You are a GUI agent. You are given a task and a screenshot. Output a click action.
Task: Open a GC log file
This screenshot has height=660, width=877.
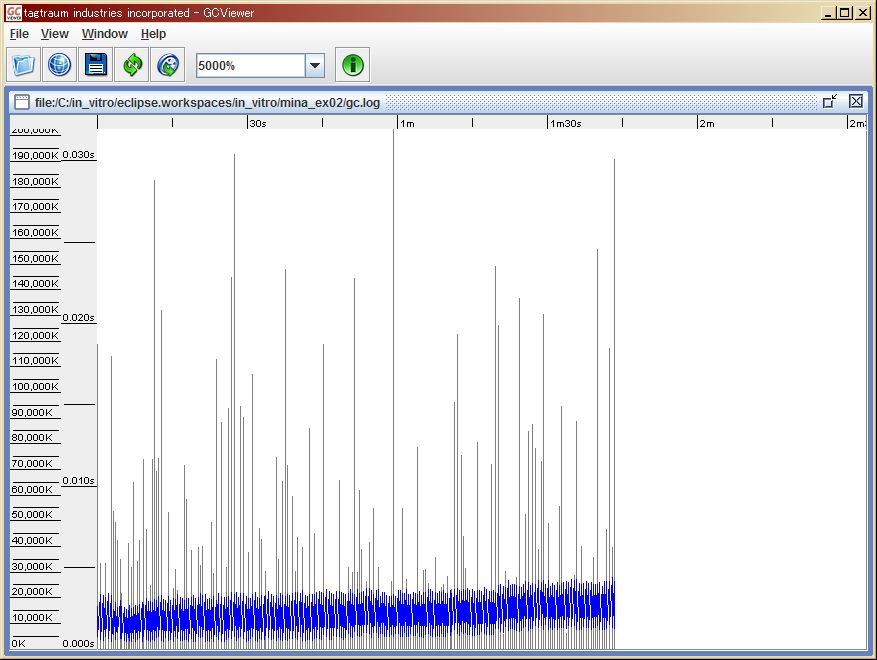[x=23, y=65]
